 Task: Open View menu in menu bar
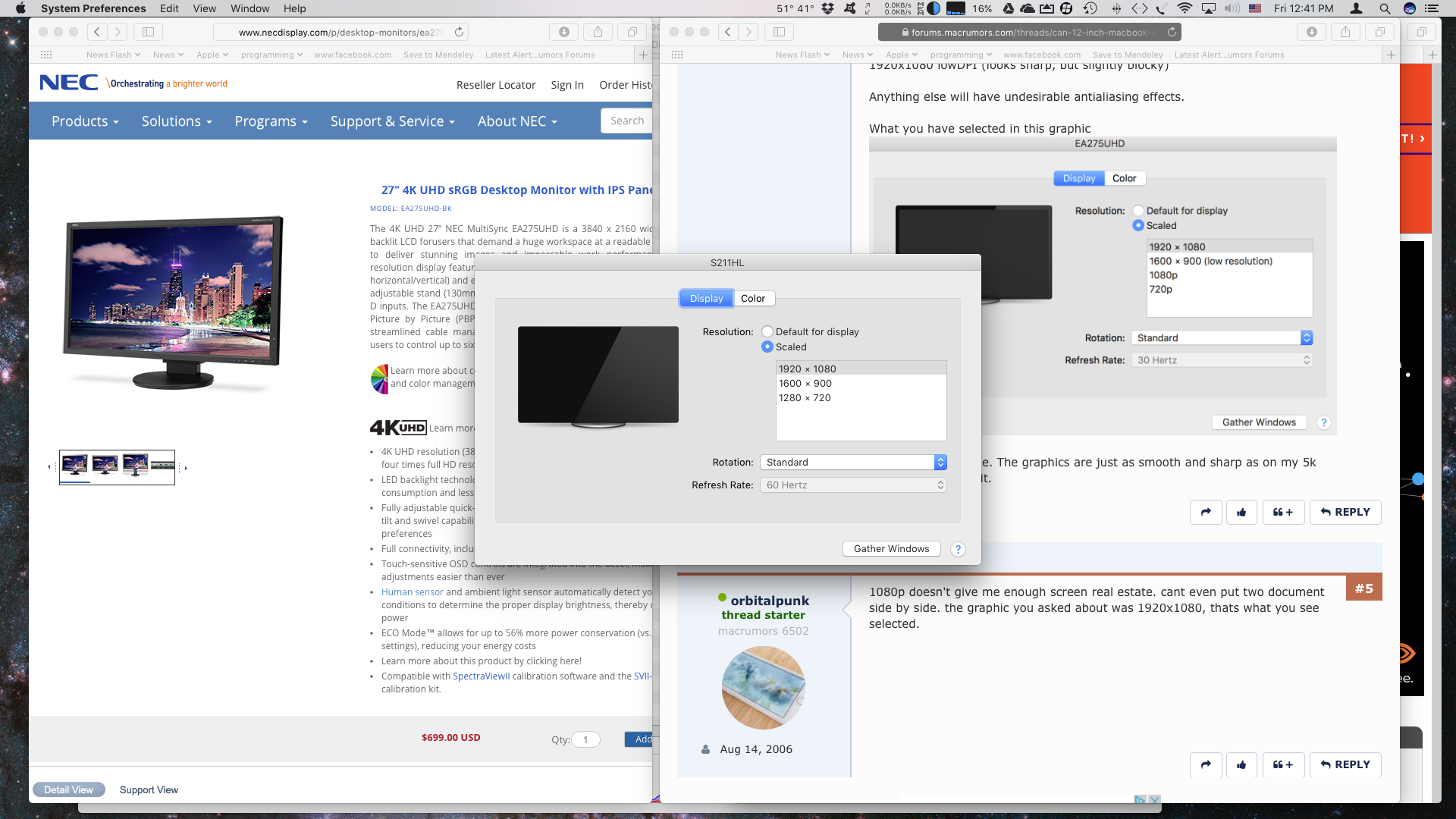tap(204, 8)
